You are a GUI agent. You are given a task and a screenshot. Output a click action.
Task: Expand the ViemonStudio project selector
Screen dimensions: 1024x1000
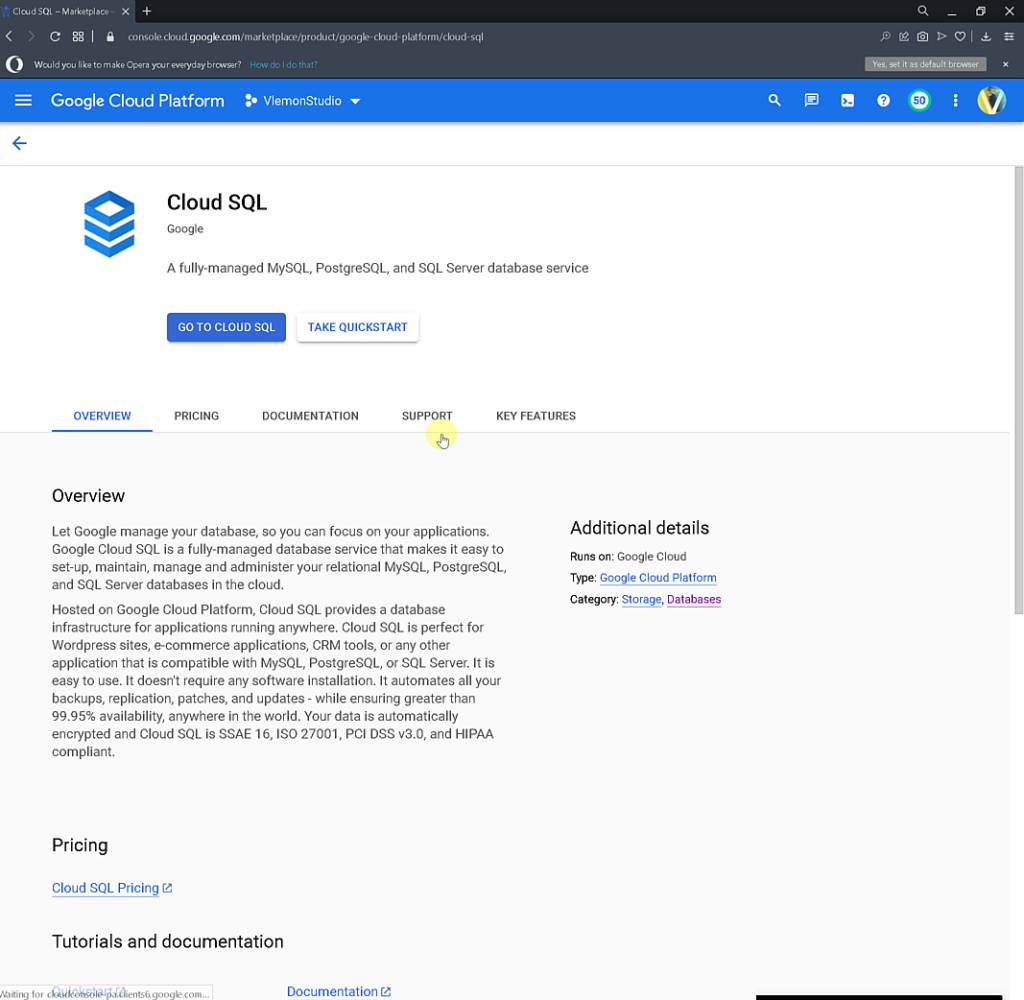pos(302,100)
